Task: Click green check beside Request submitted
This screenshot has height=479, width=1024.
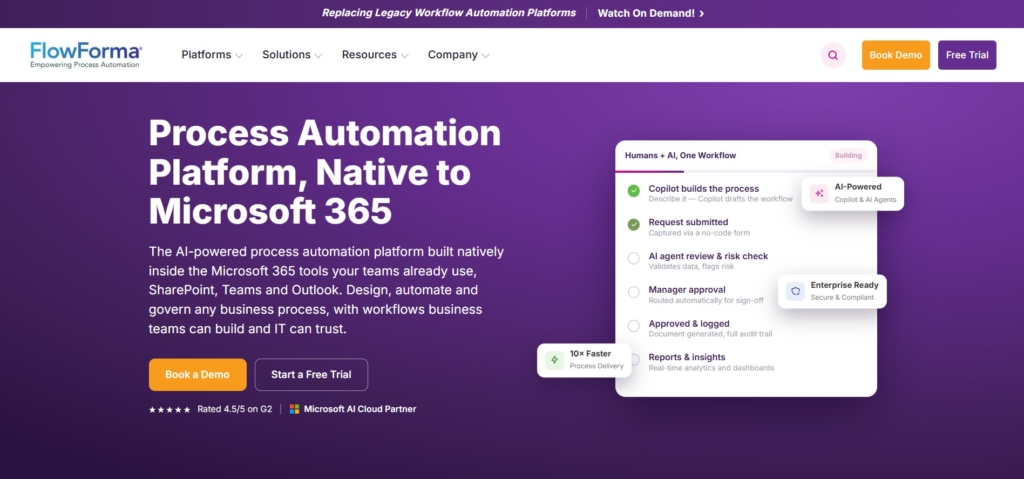Action: click(x=633, y=225)
